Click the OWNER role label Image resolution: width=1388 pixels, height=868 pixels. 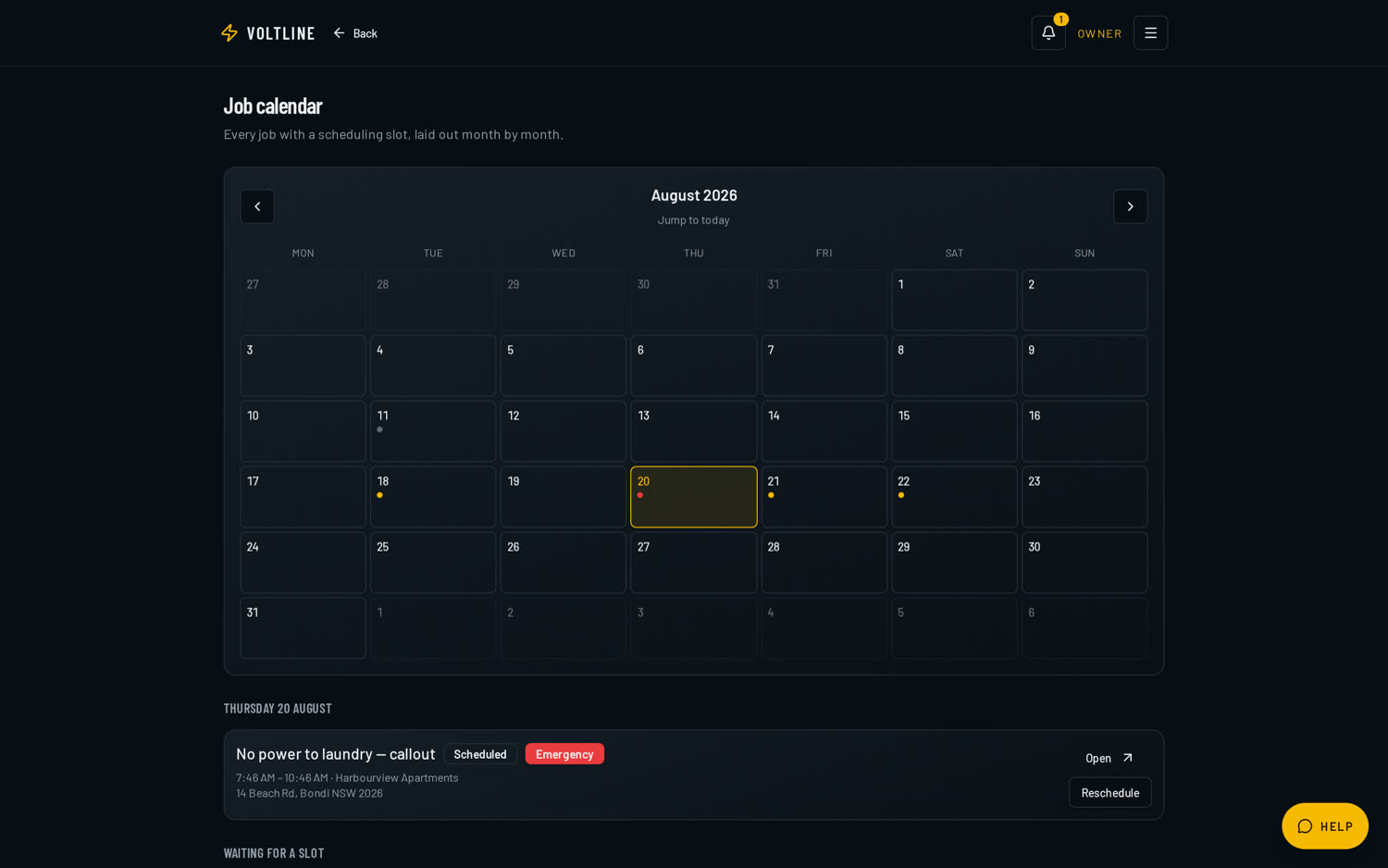pyautogui.click(x=1099, y=33)
